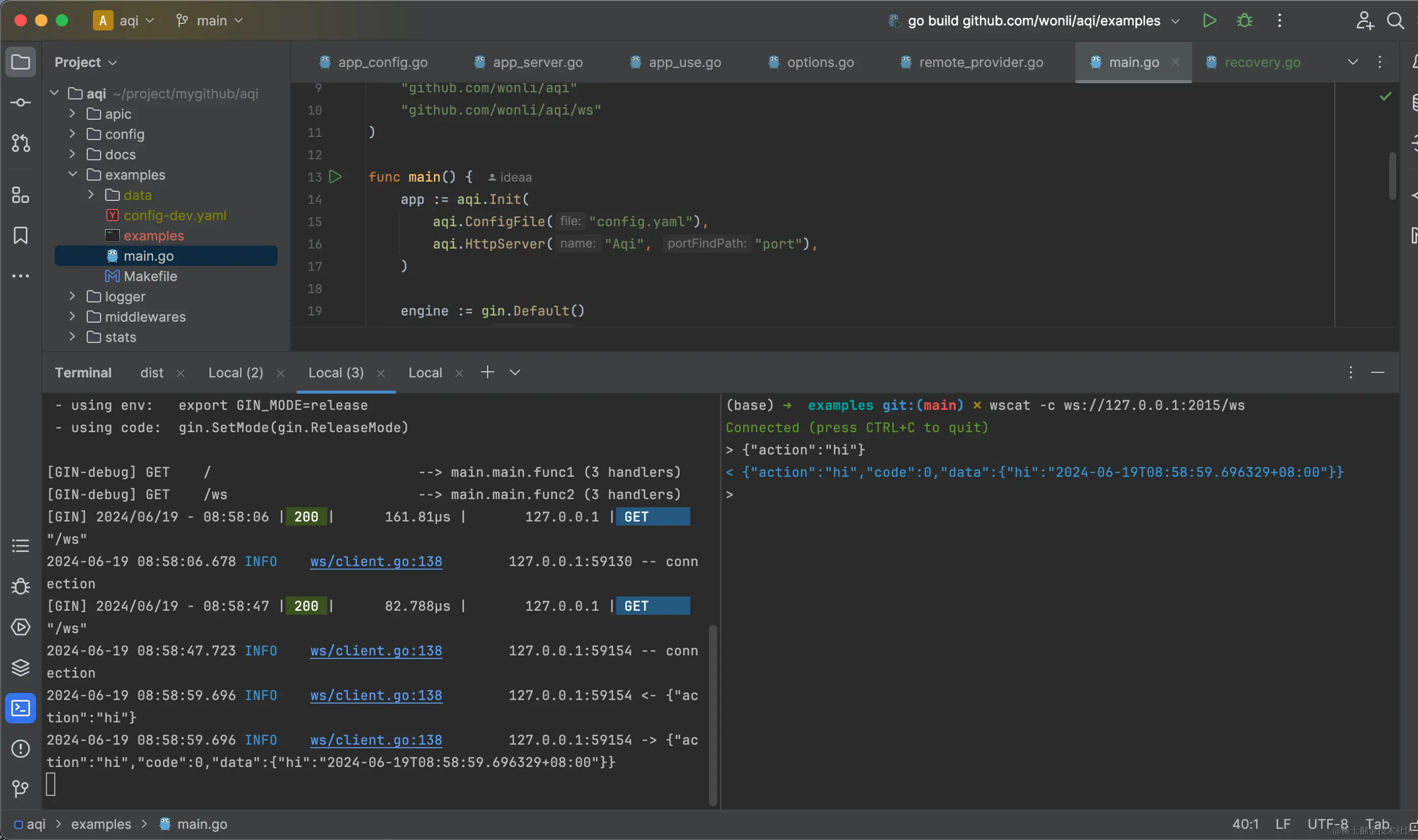1418x840 pixels.
Task: Click the Debug bug icon in top toolbar
Action: [x=1244, y=21]
